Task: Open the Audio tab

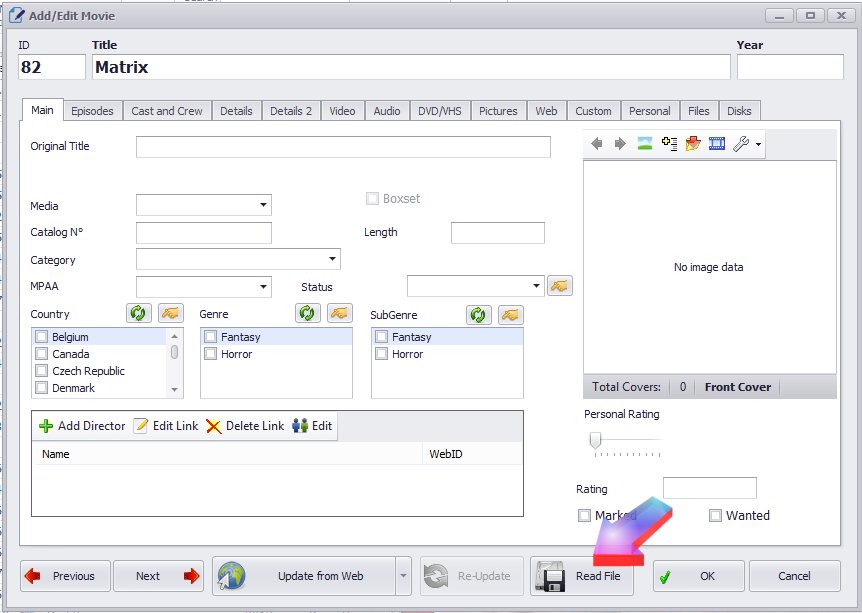Action: (387, 111)
